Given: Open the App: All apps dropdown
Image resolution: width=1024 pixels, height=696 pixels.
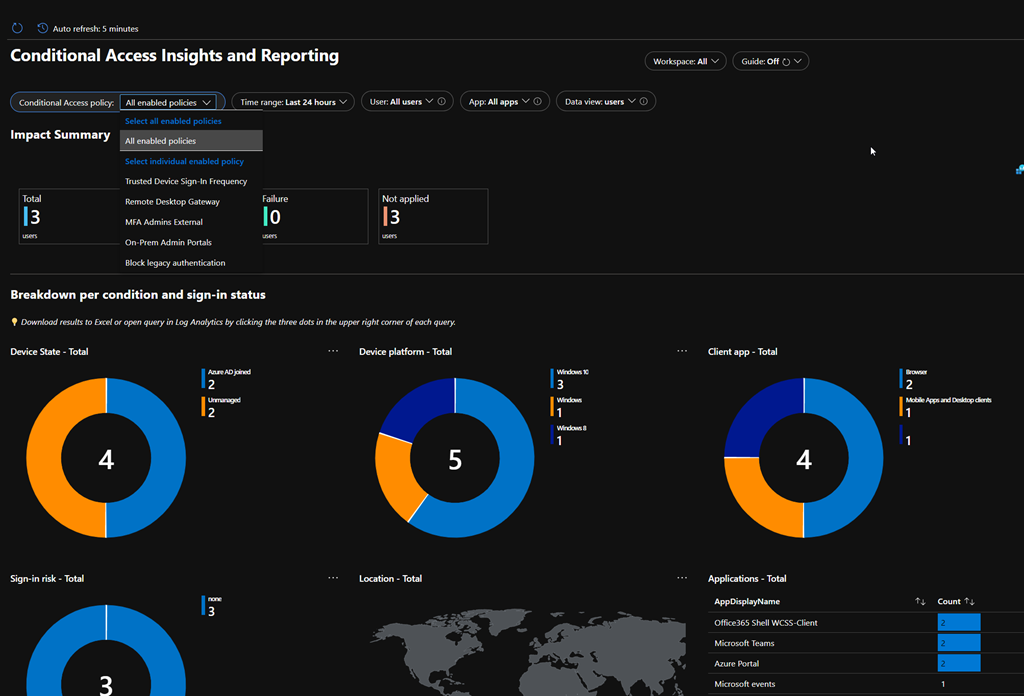Looking at the screenshot, I should tap(504, 101).
